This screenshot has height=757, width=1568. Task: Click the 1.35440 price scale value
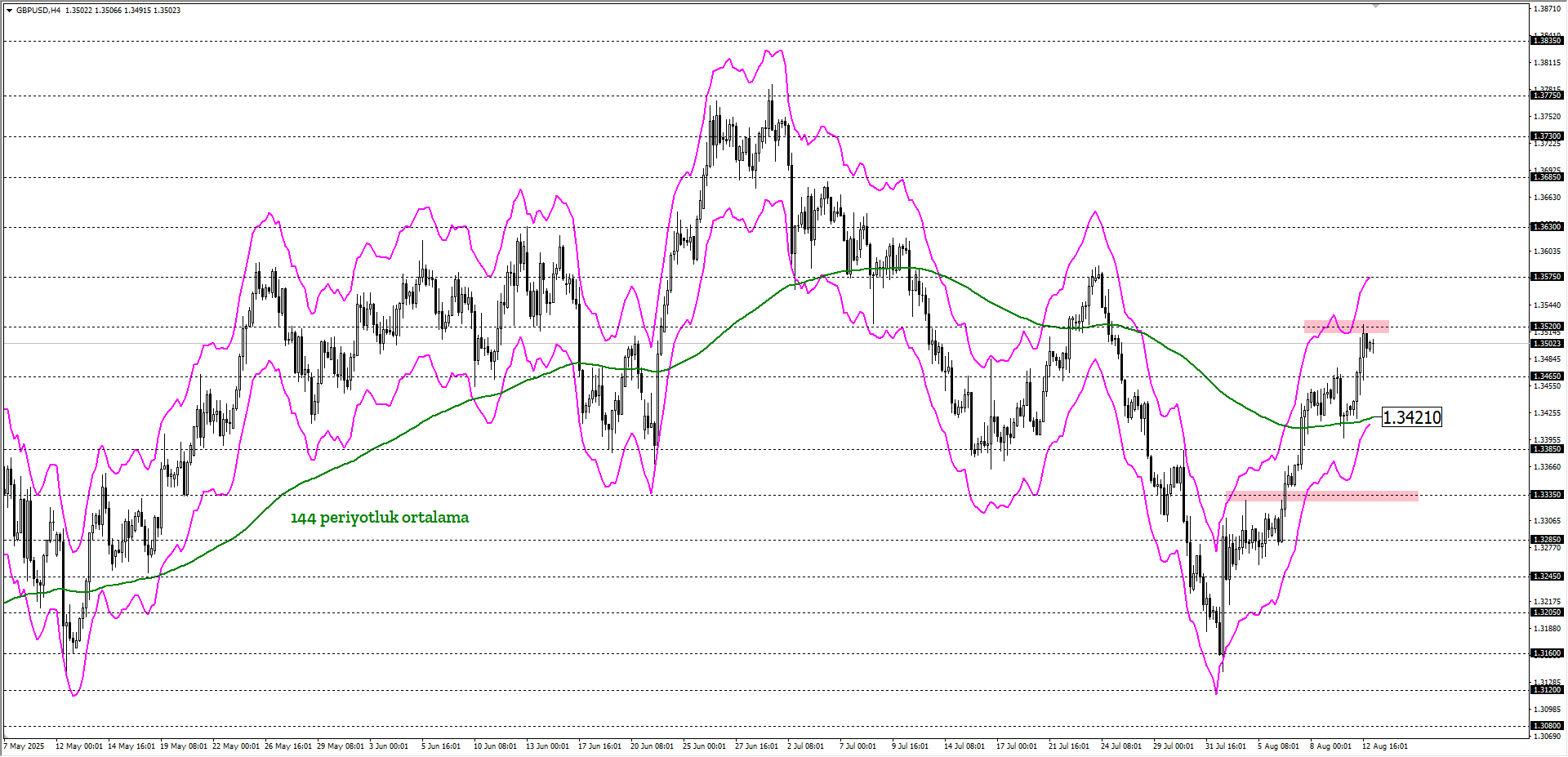1548,305
